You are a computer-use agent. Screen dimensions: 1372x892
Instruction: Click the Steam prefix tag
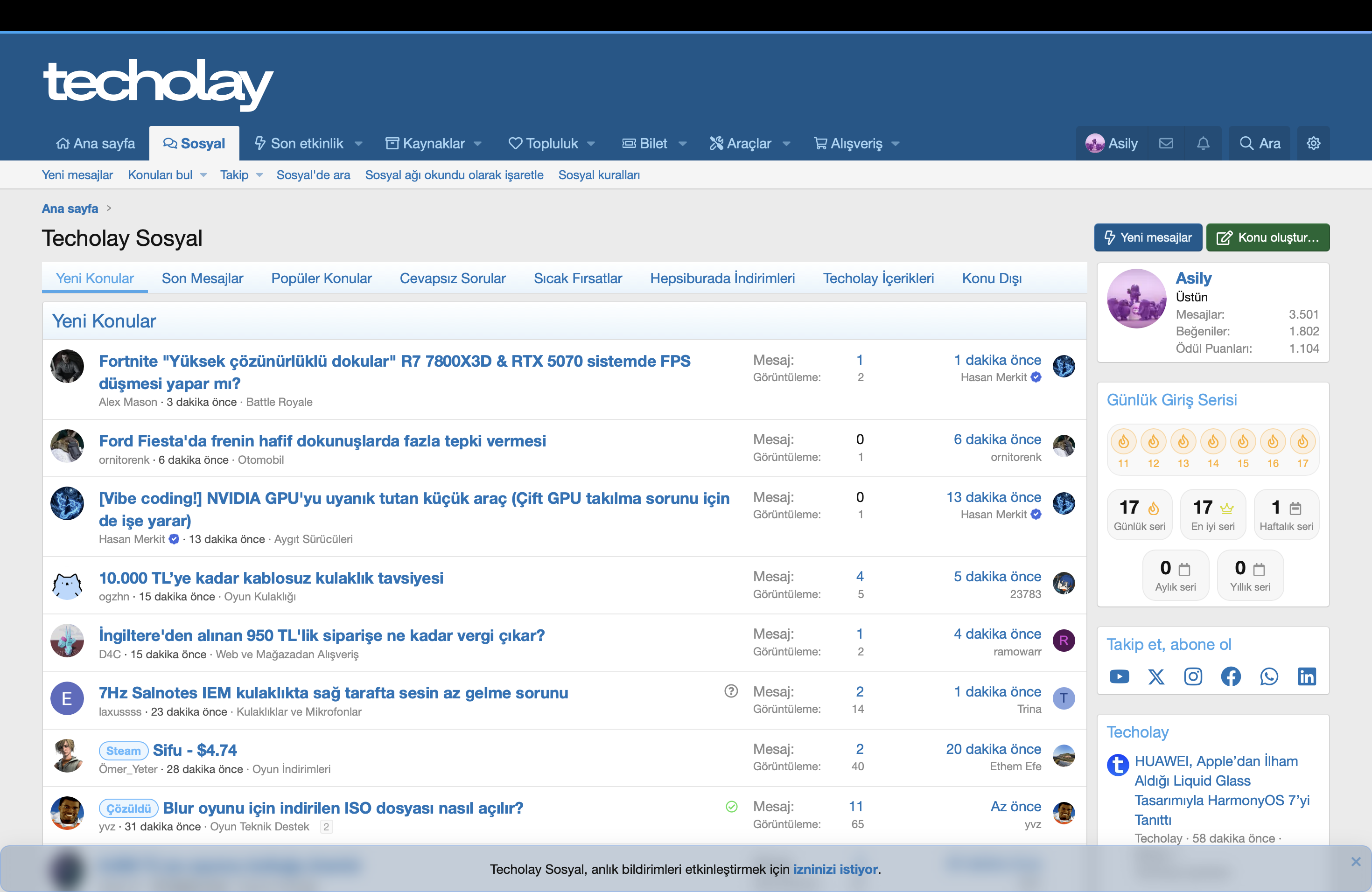[123, 751]
